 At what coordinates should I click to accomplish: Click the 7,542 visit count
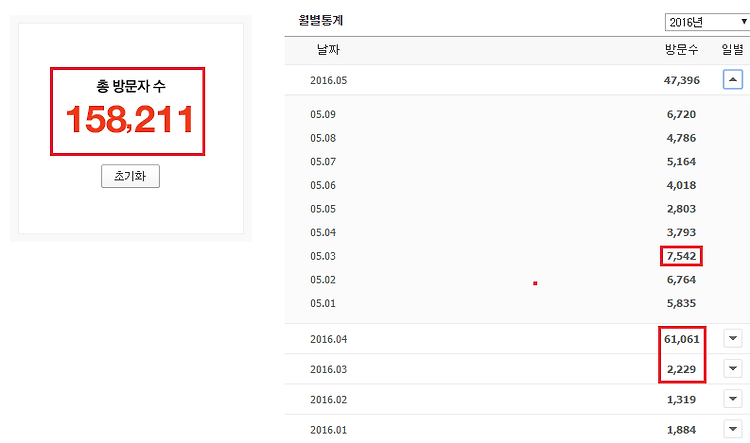(x=682, y=256)
